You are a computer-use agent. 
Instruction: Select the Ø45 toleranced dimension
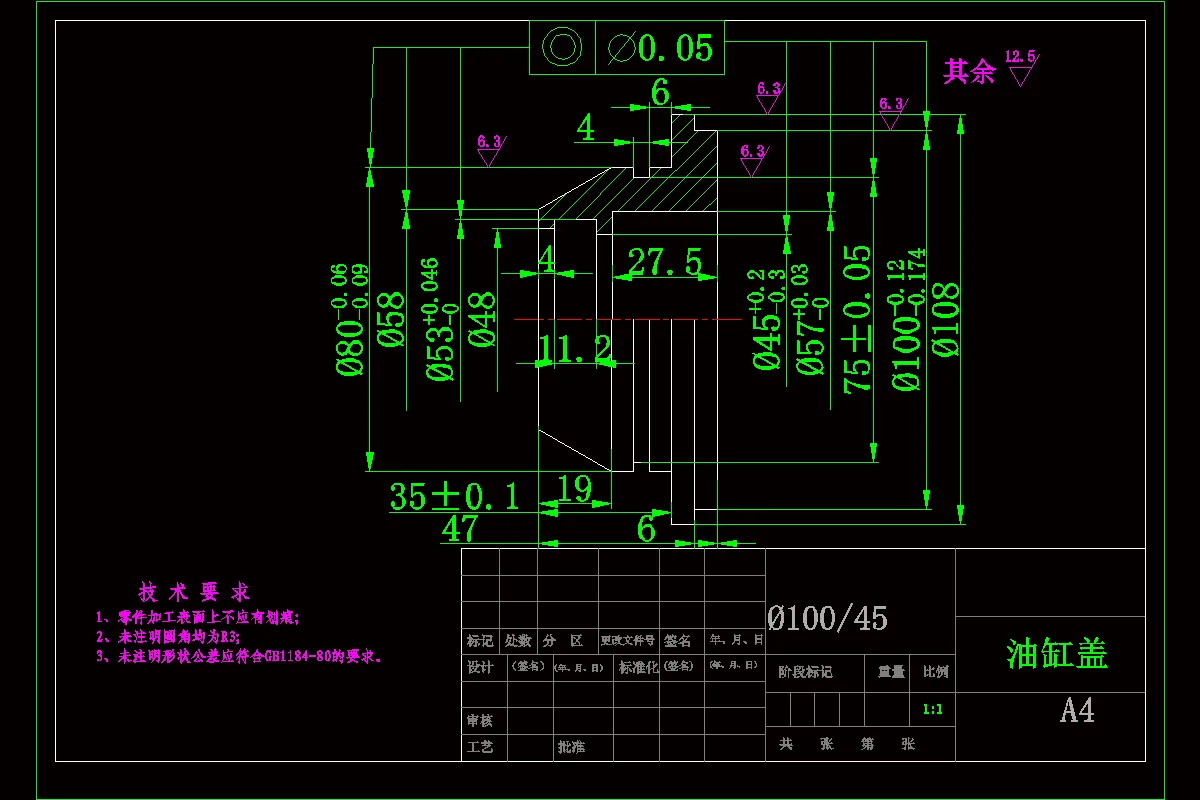767,319
